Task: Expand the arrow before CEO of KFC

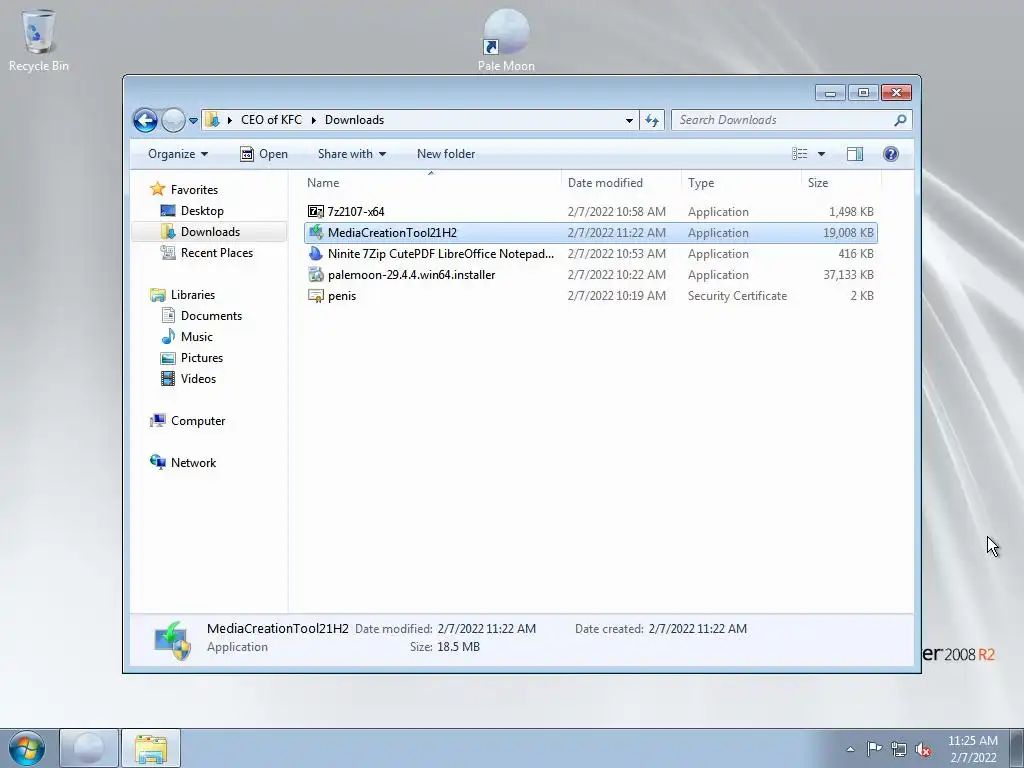Action: pos(230,120)
